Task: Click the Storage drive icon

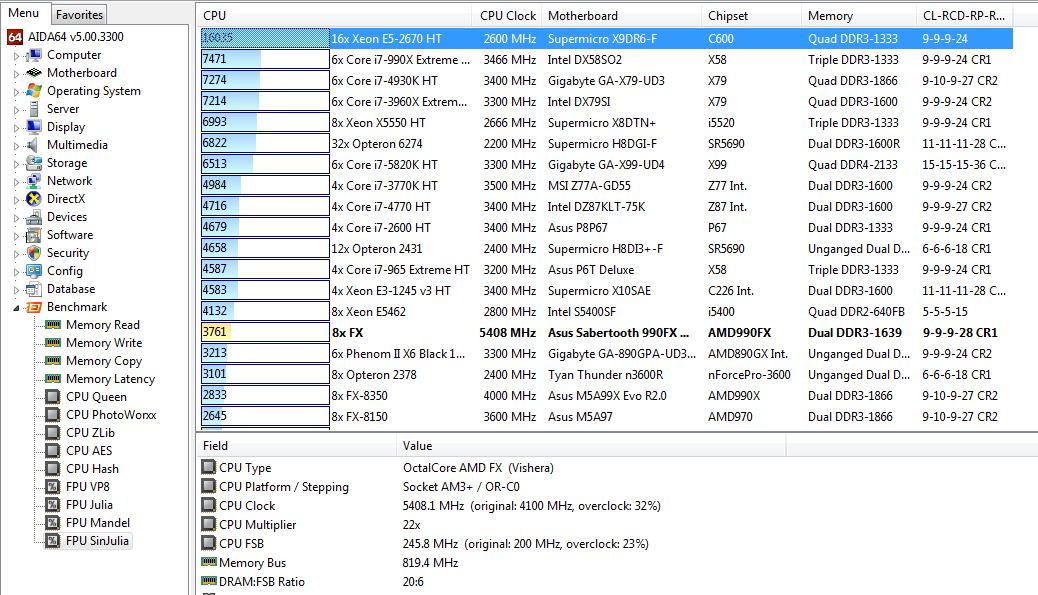Action: pos(34,163)
